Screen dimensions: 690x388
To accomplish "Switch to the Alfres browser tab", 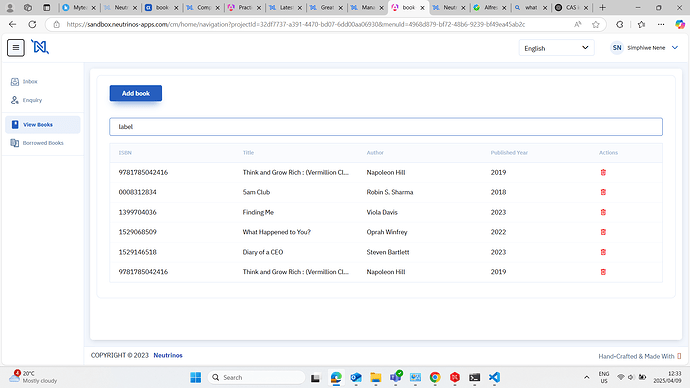I will pos(490,7).
